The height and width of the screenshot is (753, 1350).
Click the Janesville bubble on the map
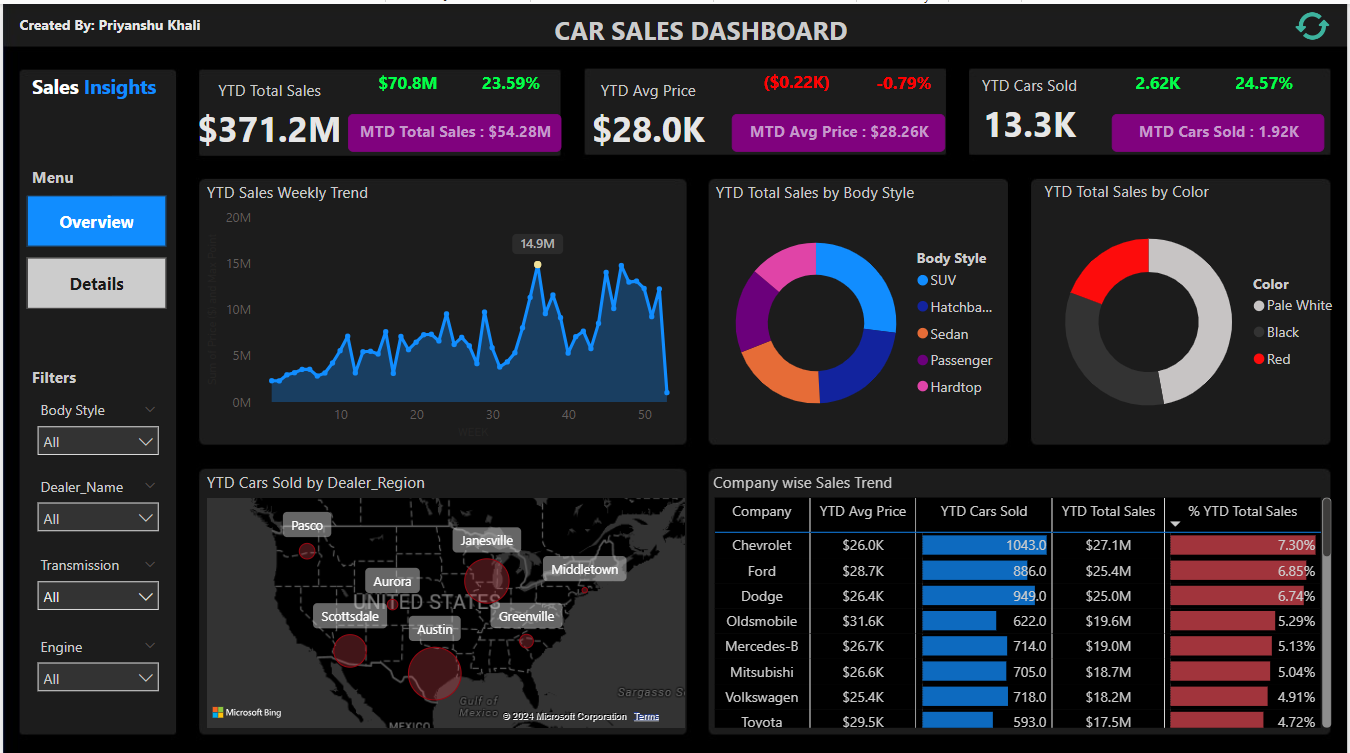[486, 581]
